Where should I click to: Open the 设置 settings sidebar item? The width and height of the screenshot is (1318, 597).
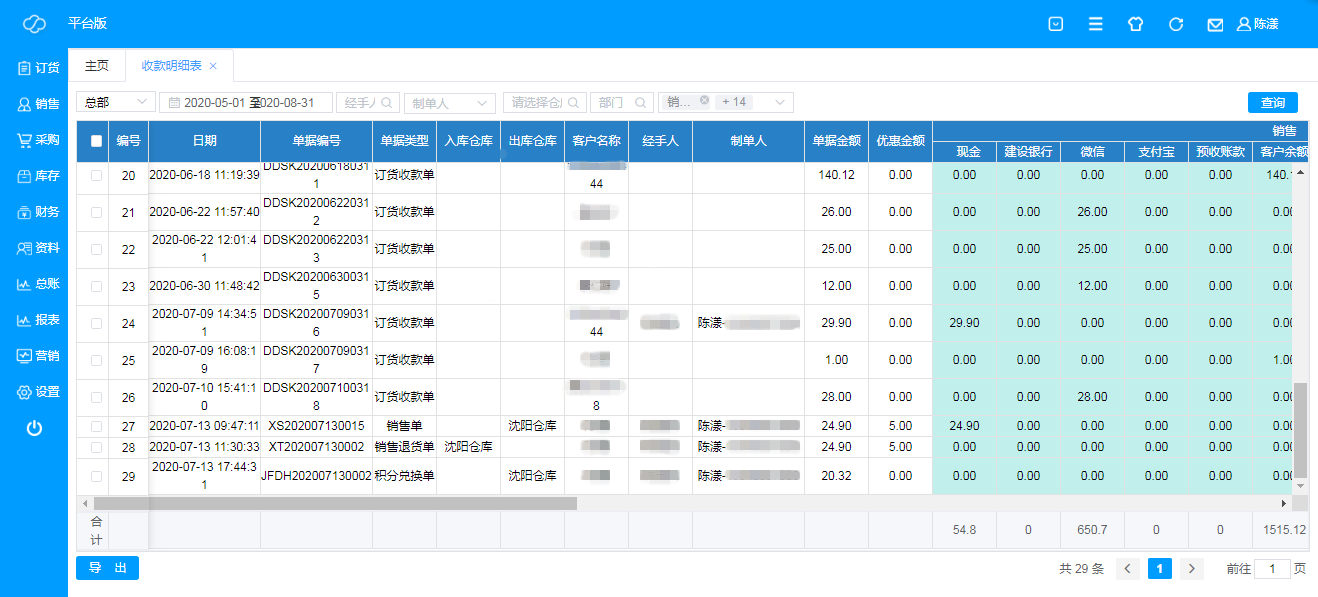pyautogui.click(x=36, y=392)
